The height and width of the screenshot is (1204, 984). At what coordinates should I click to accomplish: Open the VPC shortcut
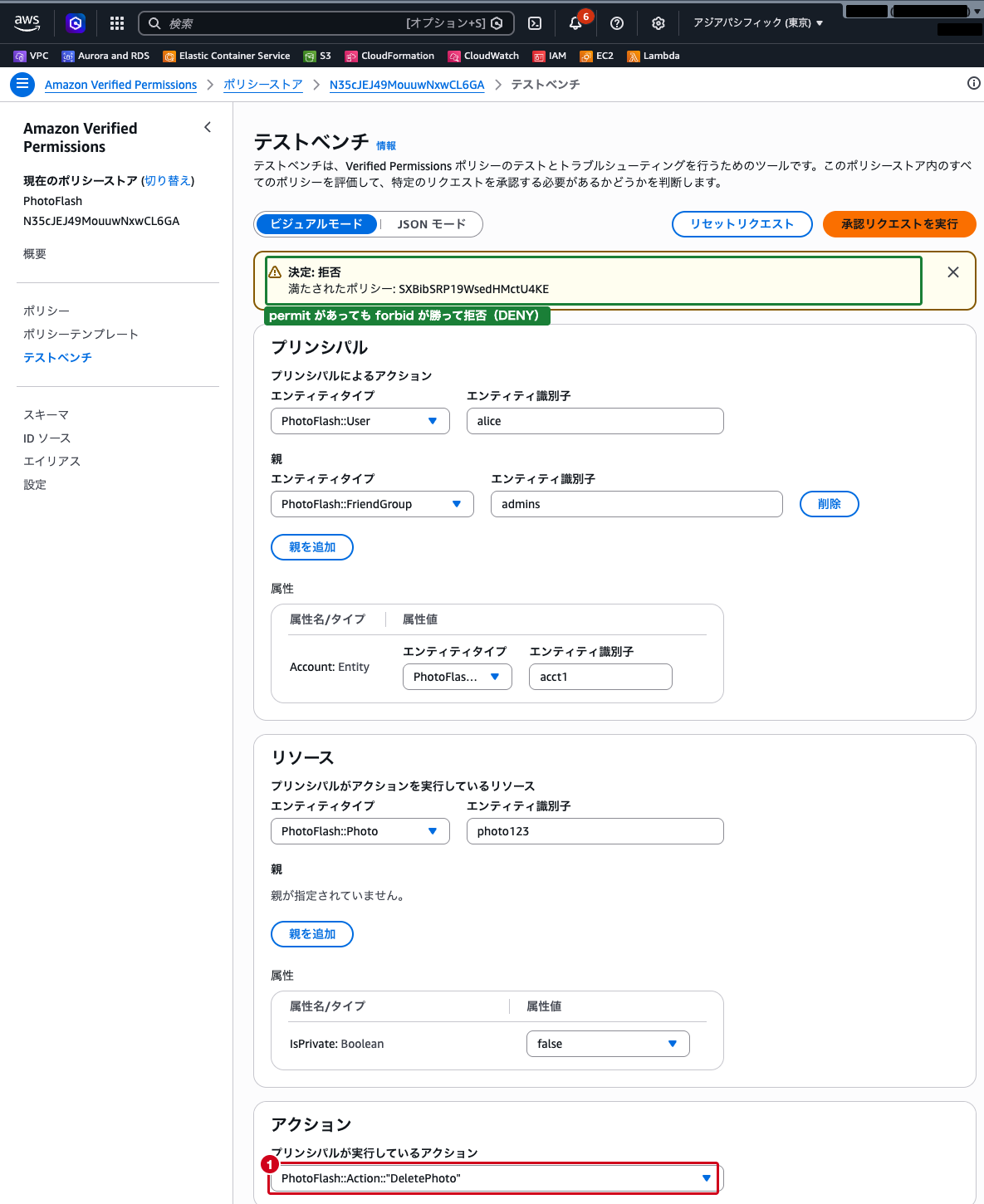(x=32, y=56)
